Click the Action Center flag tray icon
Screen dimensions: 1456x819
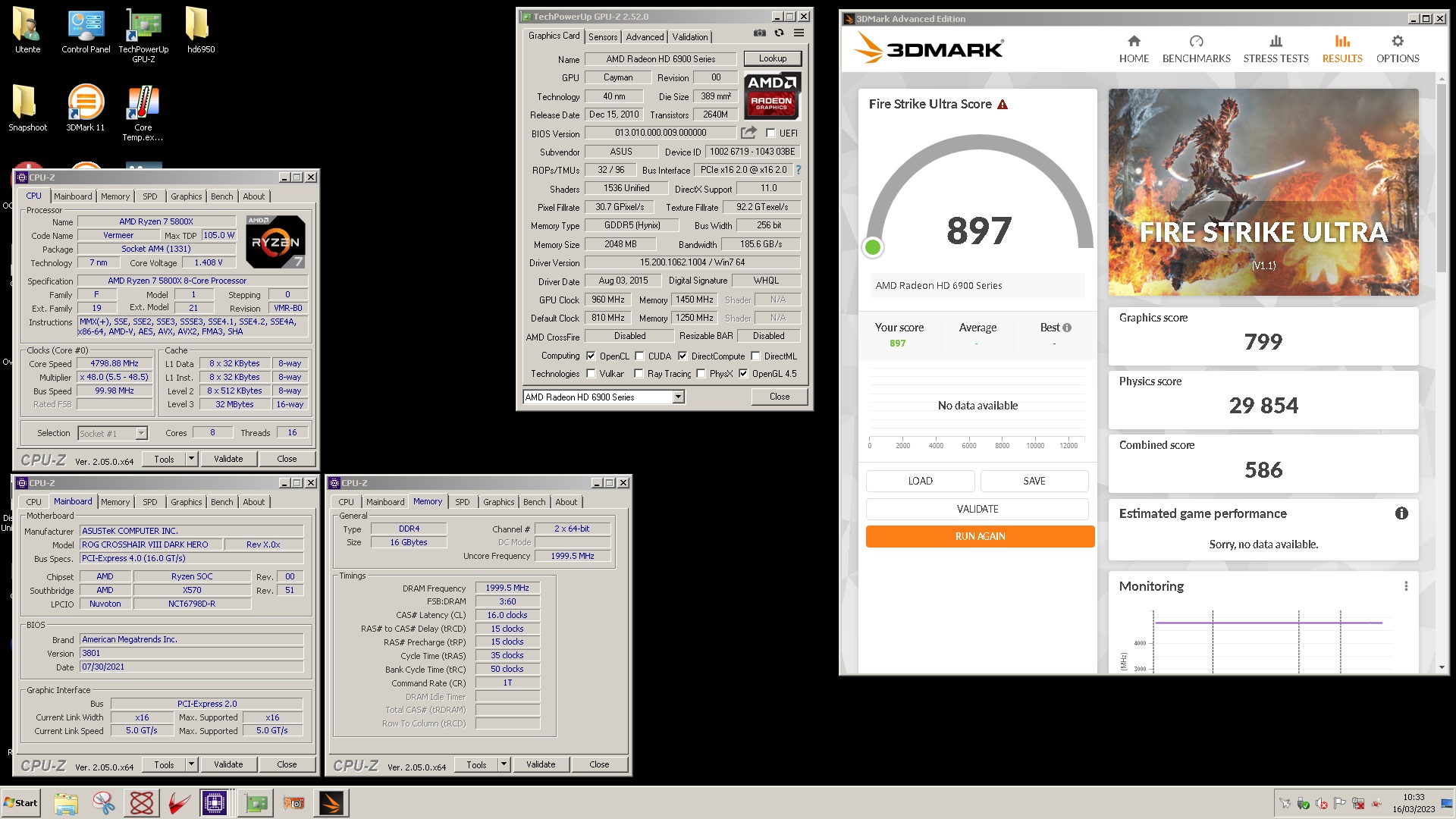point(1340,804)
